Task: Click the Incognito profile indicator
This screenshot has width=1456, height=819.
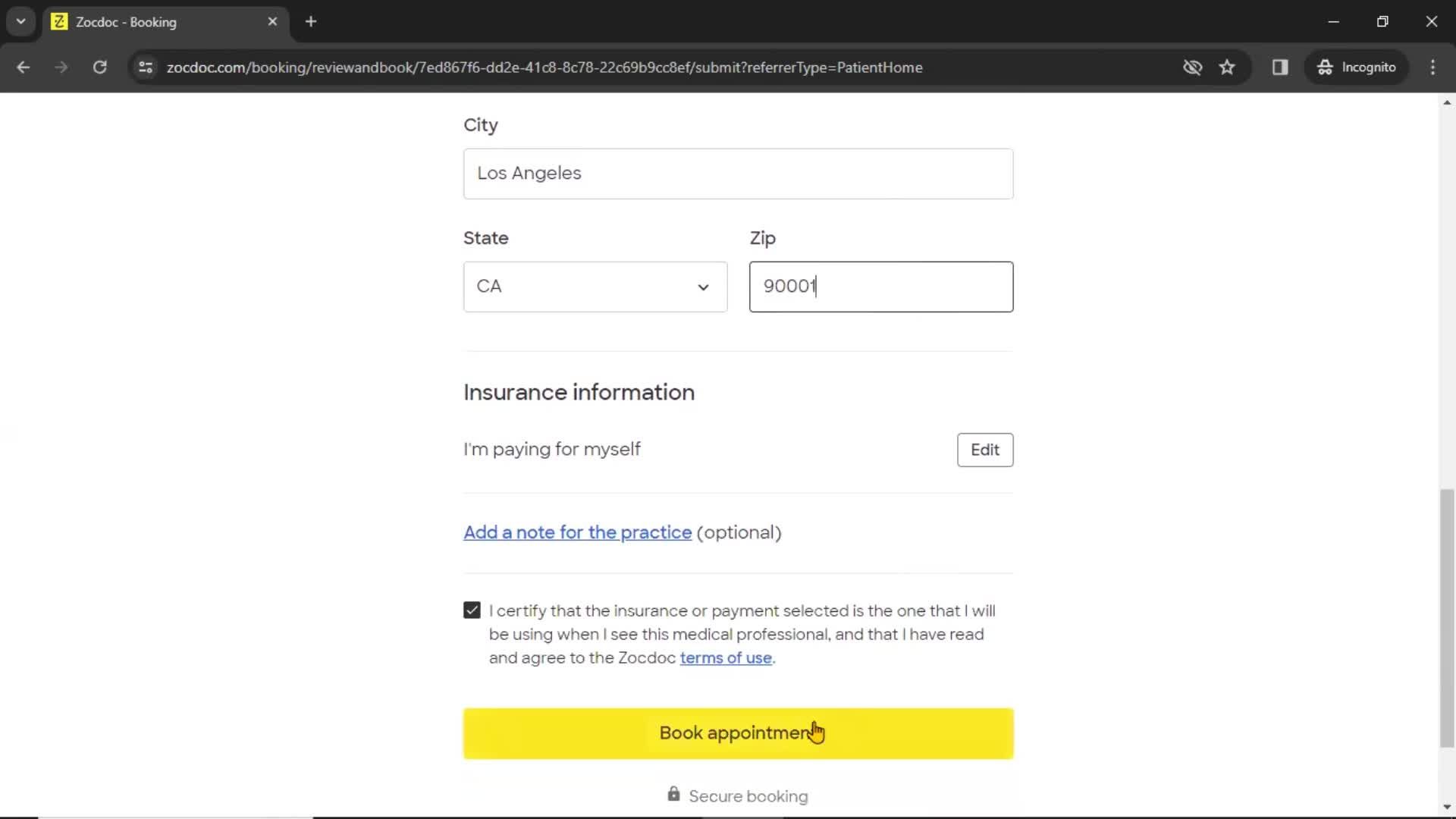Action: click(1357, 67)
